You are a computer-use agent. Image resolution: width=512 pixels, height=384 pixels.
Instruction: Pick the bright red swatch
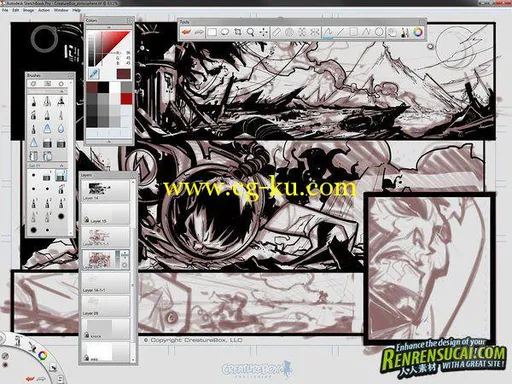(x=126, y=99)
